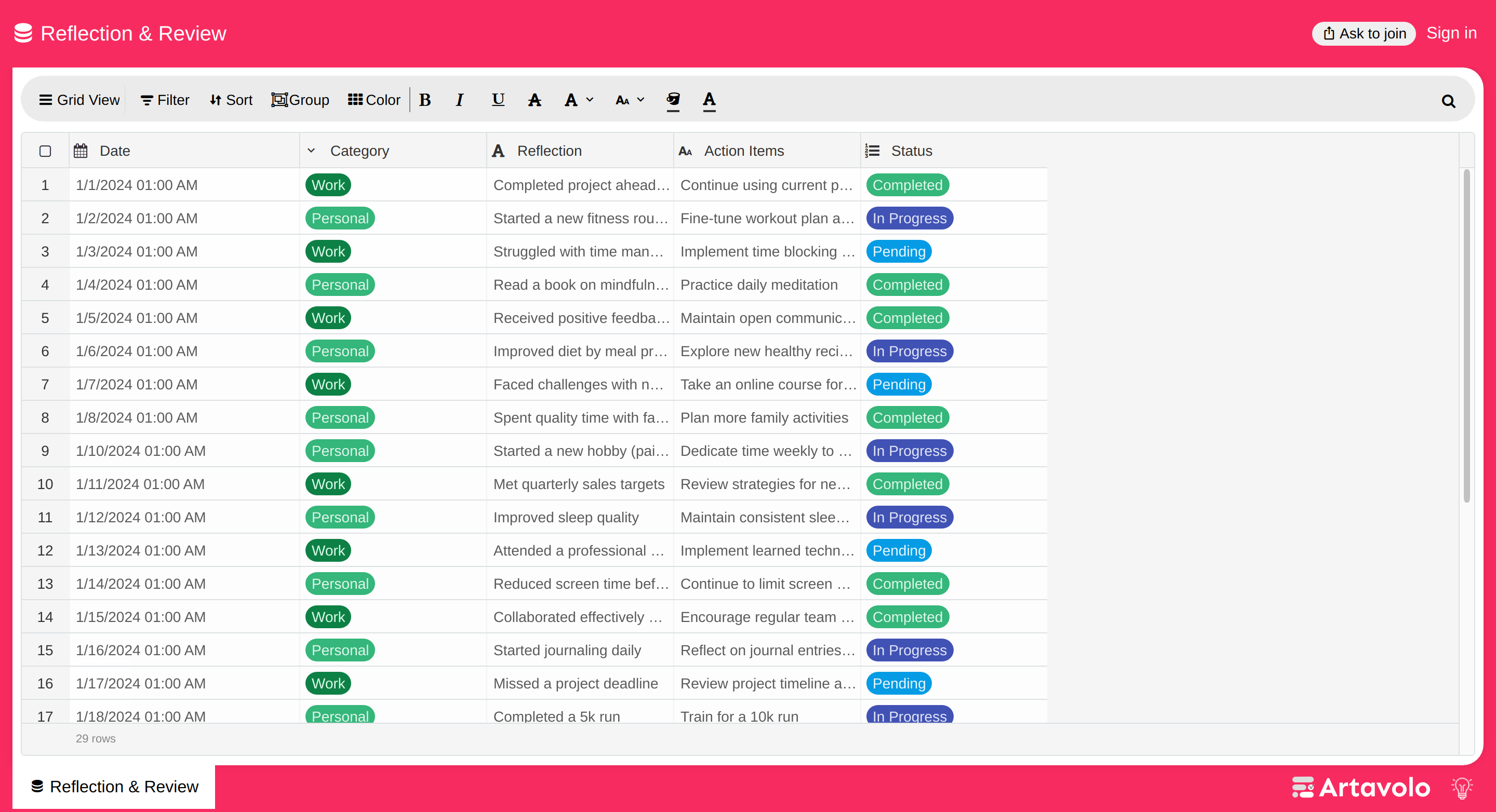Viewport: 1496px width, 812px height.
Task: Expand the Category column dropdown arrow
Action: [x=311, y=151]
